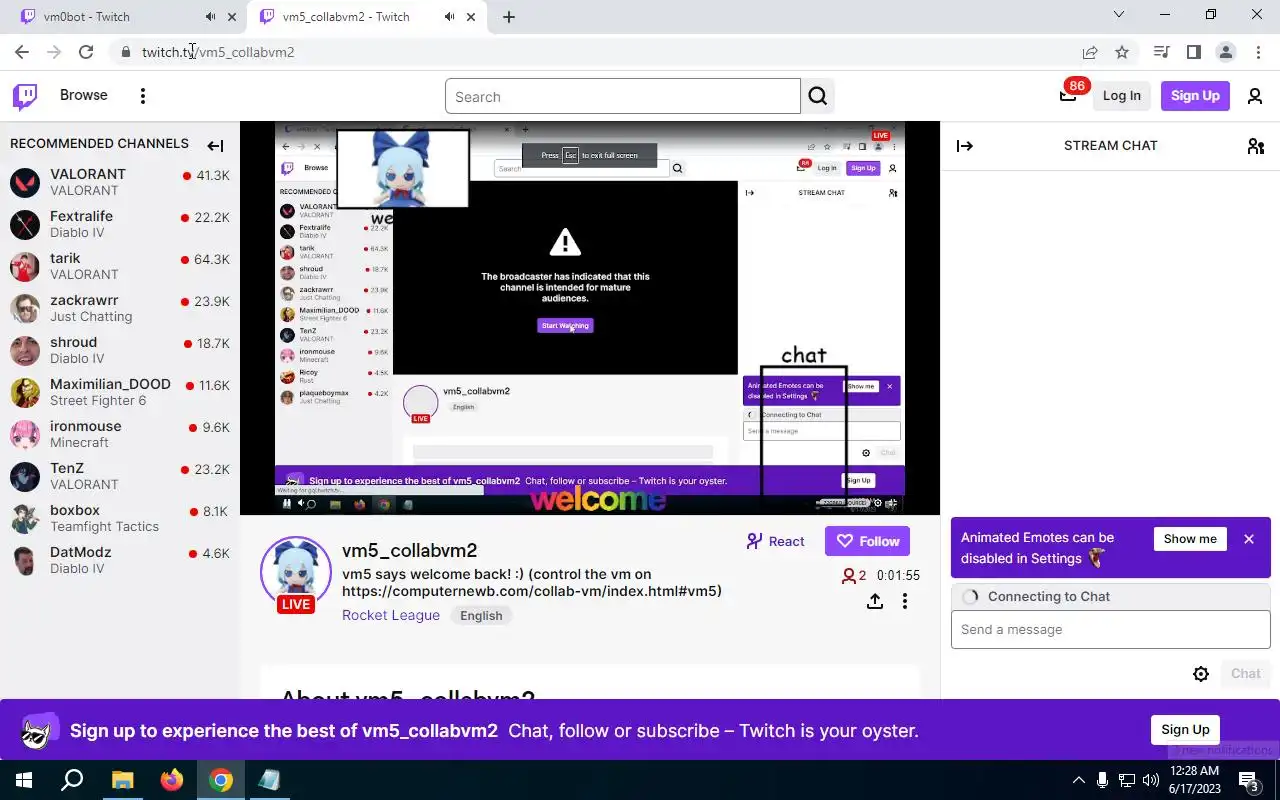The width and height of the screenshot is (1280, 800).
Task: Open the chat community users list icon
Action: 1256,146
